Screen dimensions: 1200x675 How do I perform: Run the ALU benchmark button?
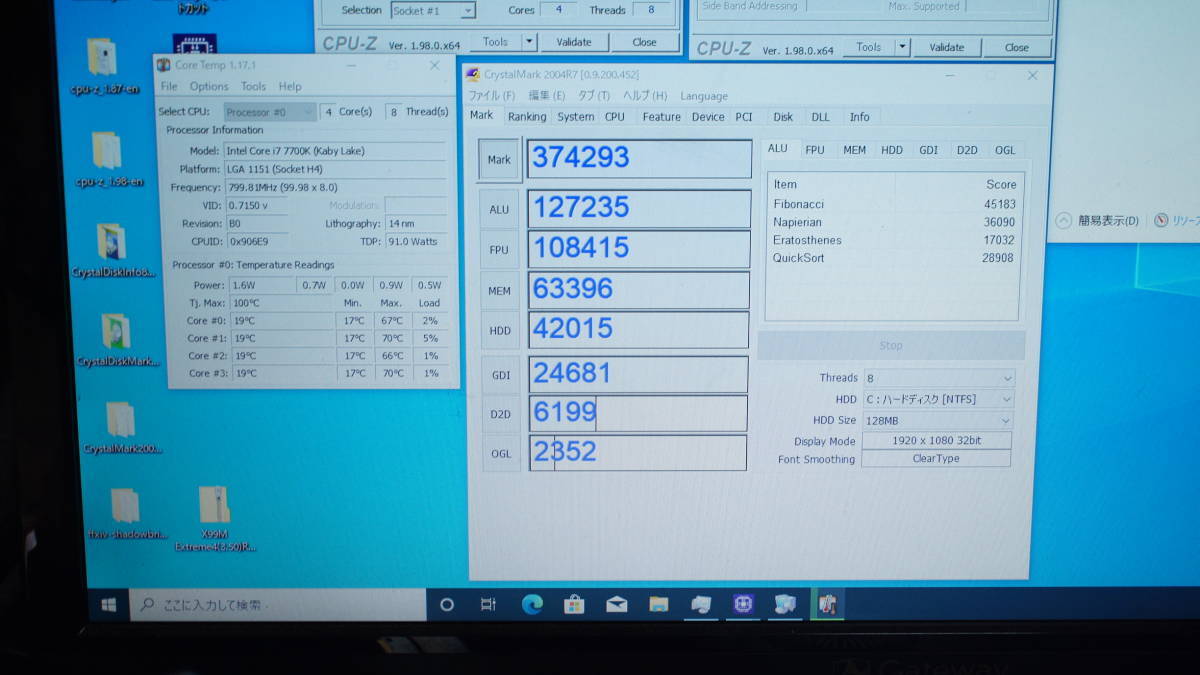[499, 210]
